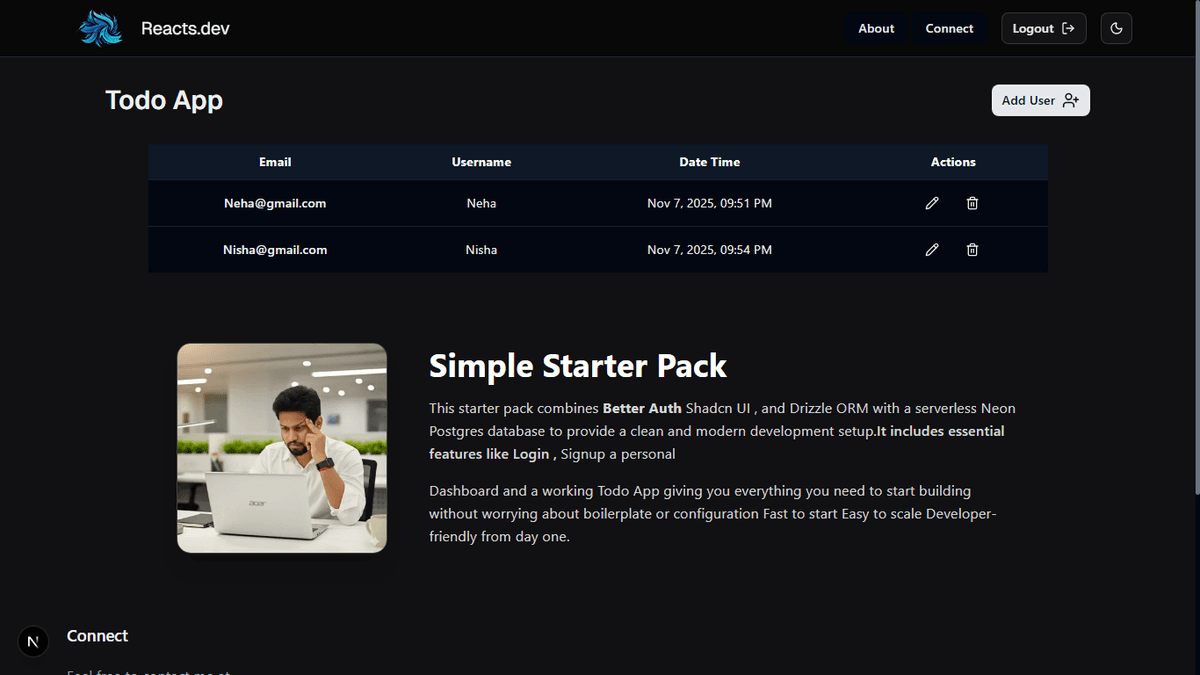Image resolution: width=1200 pixels, height=675 pixels.
Task: Click trash icon for Nisha@gmail.com
Action: (x=972, y=250)
